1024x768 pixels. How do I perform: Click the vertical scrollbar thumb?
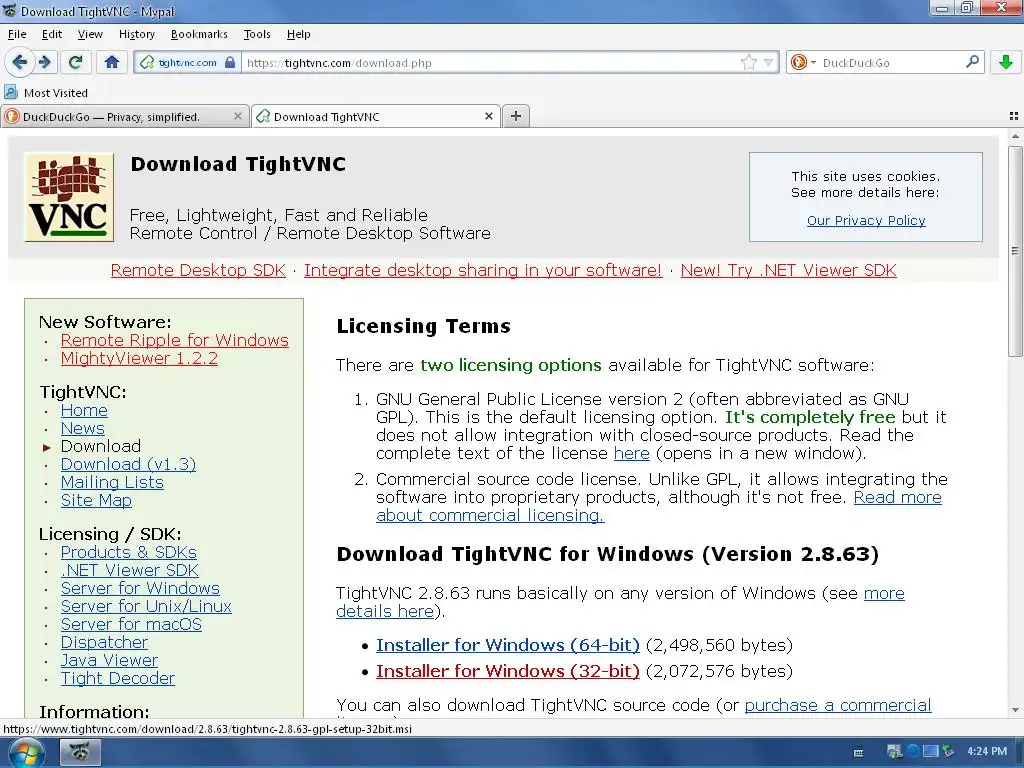[1014, 251]
